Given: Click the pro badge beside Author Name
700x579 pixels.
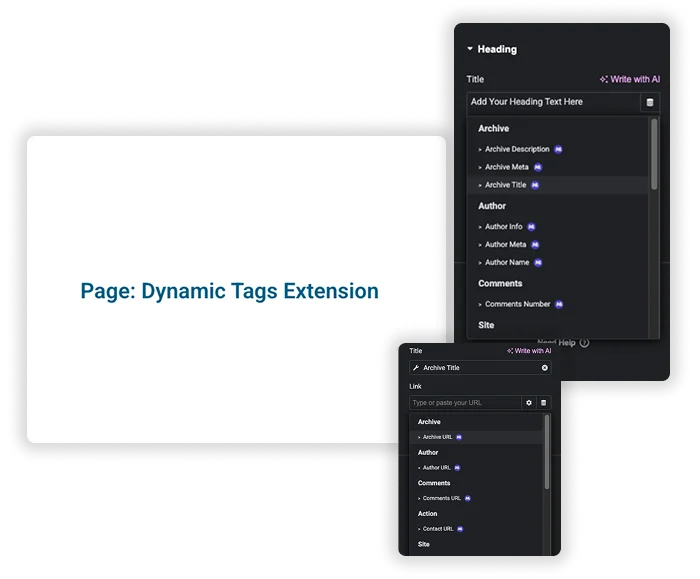Looking at the screenshot, I should [538, 263].
